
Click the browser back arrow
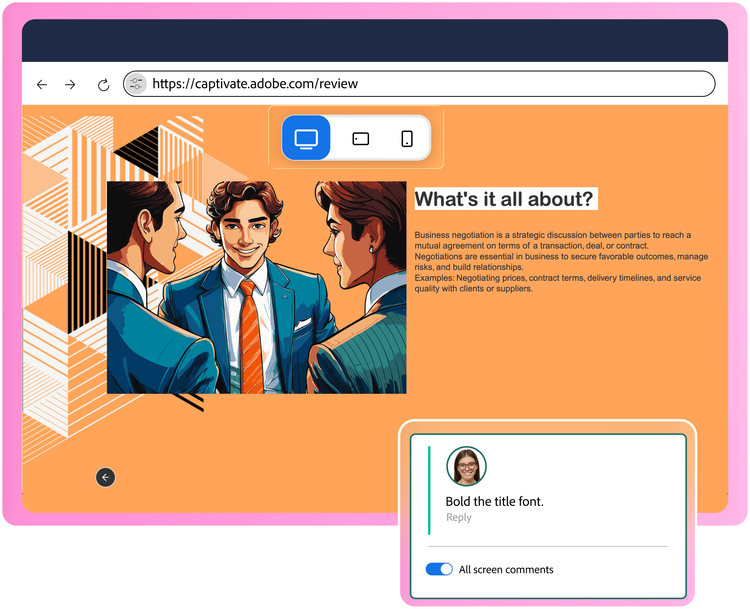pos(42,85)
